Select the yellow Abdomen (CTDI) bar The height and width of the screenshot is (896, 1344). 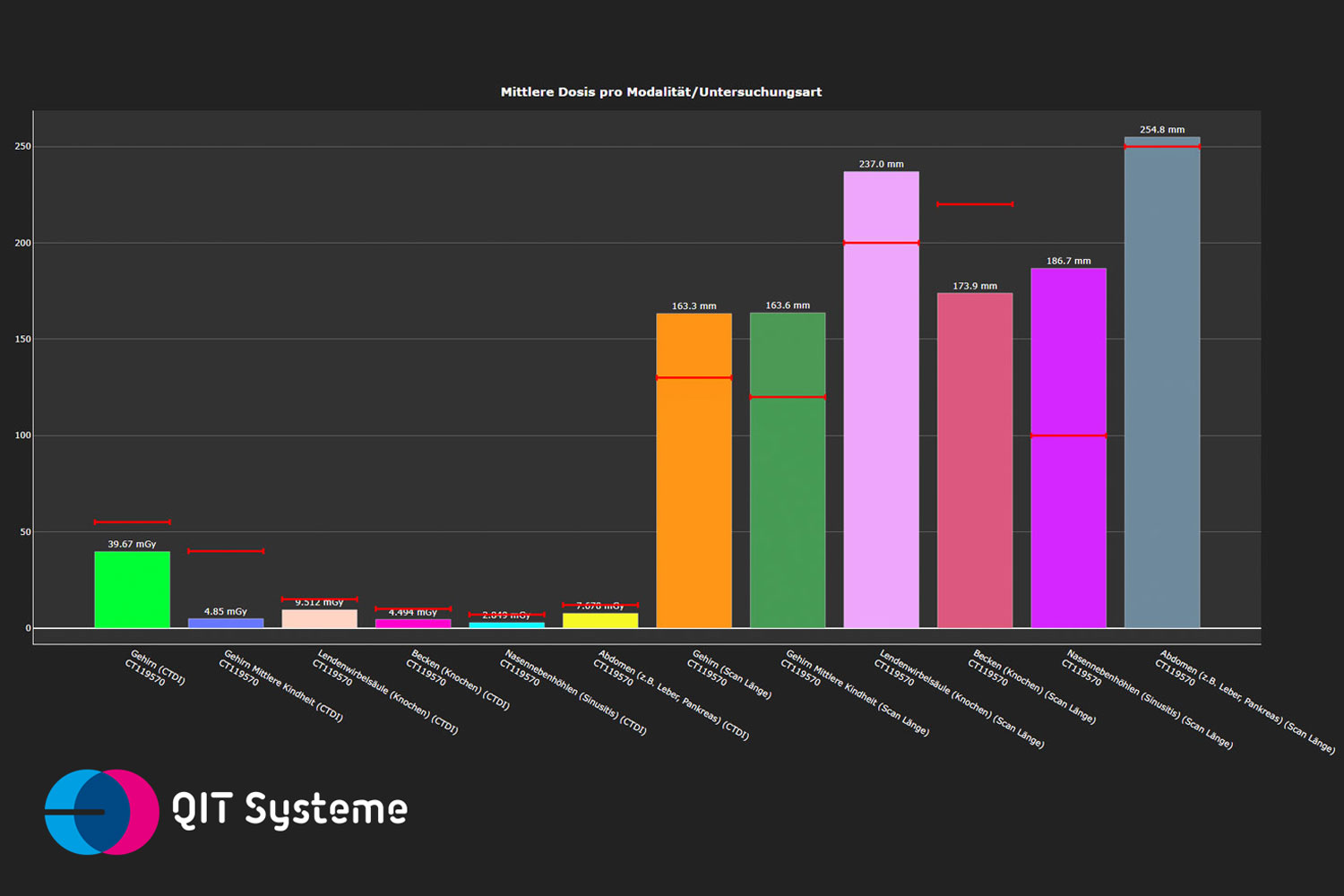coord(600,620)
